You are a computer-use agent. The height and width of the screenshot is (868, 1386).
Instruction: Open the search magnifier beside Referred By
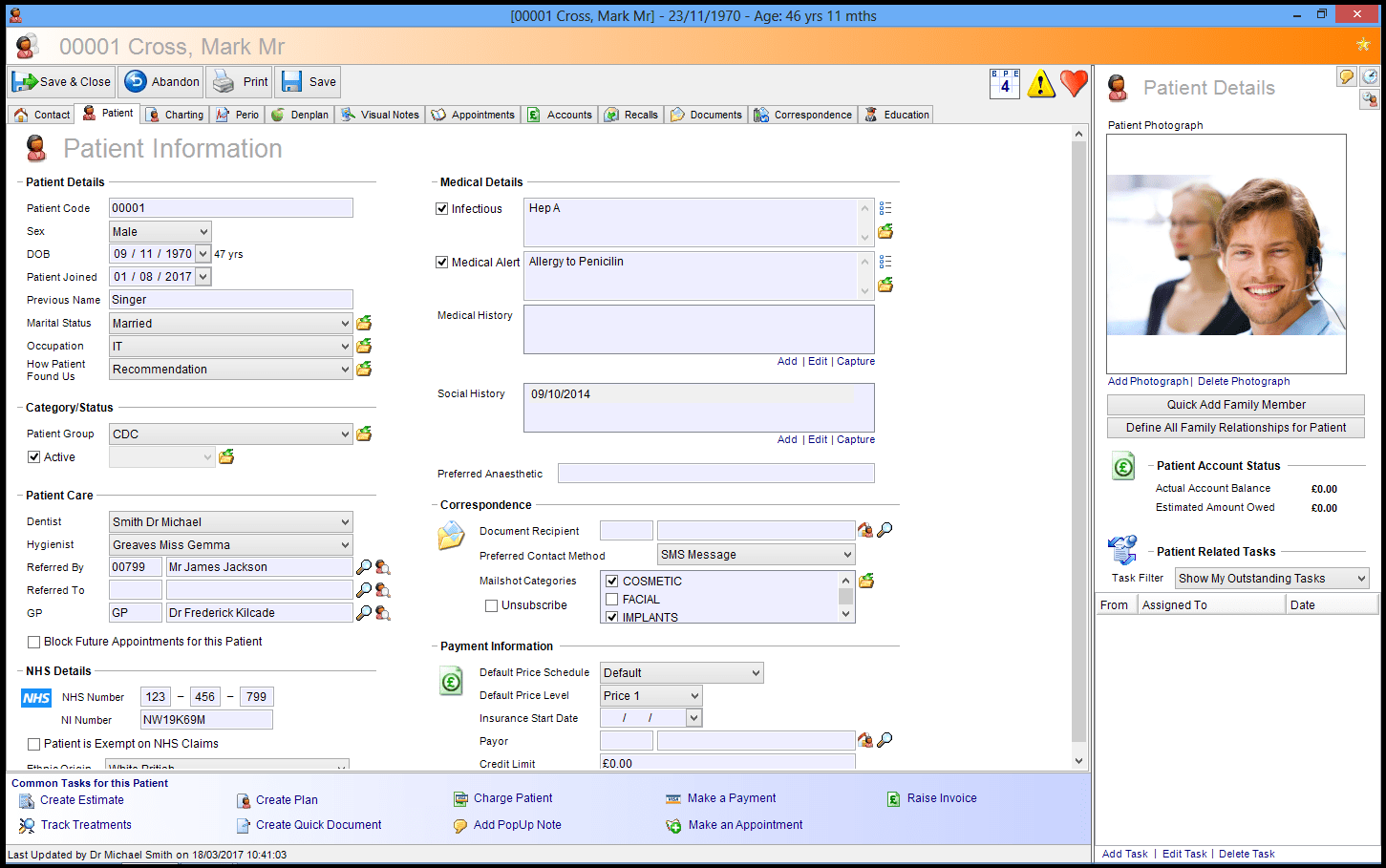click(x=364, y=567)
